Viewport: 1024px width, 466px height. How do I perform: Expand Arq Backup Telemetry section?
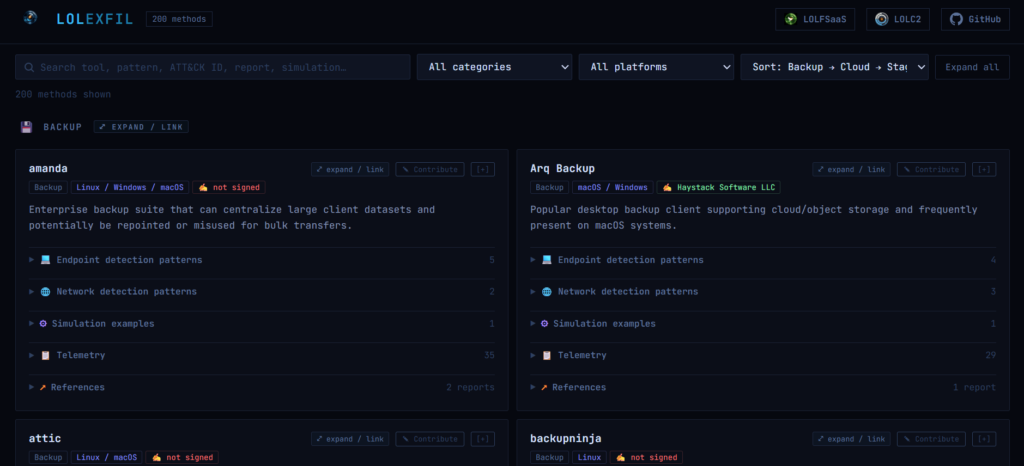point(763,355)
